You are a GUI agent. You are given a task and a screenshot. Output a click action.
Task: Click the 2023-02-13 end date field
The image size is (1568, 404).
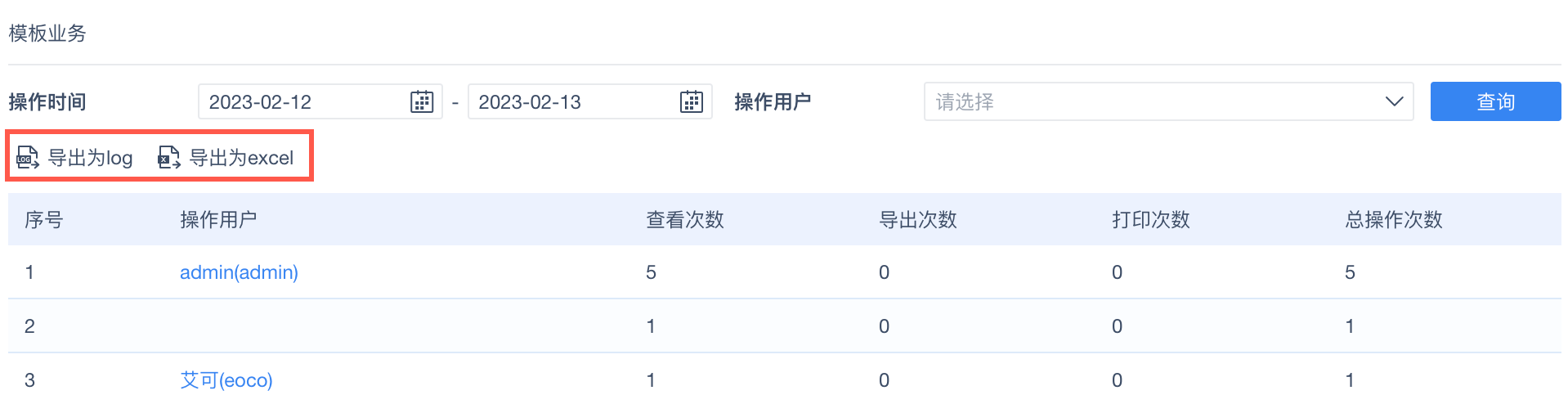572,102
